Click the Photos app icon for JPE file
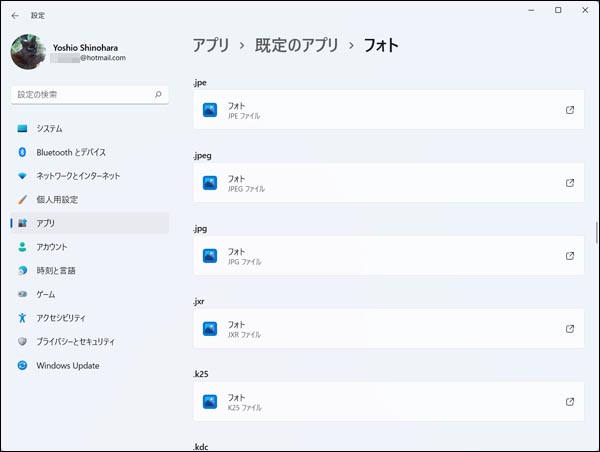Screen dimensions: 600x452 click(x=210, y=110)
